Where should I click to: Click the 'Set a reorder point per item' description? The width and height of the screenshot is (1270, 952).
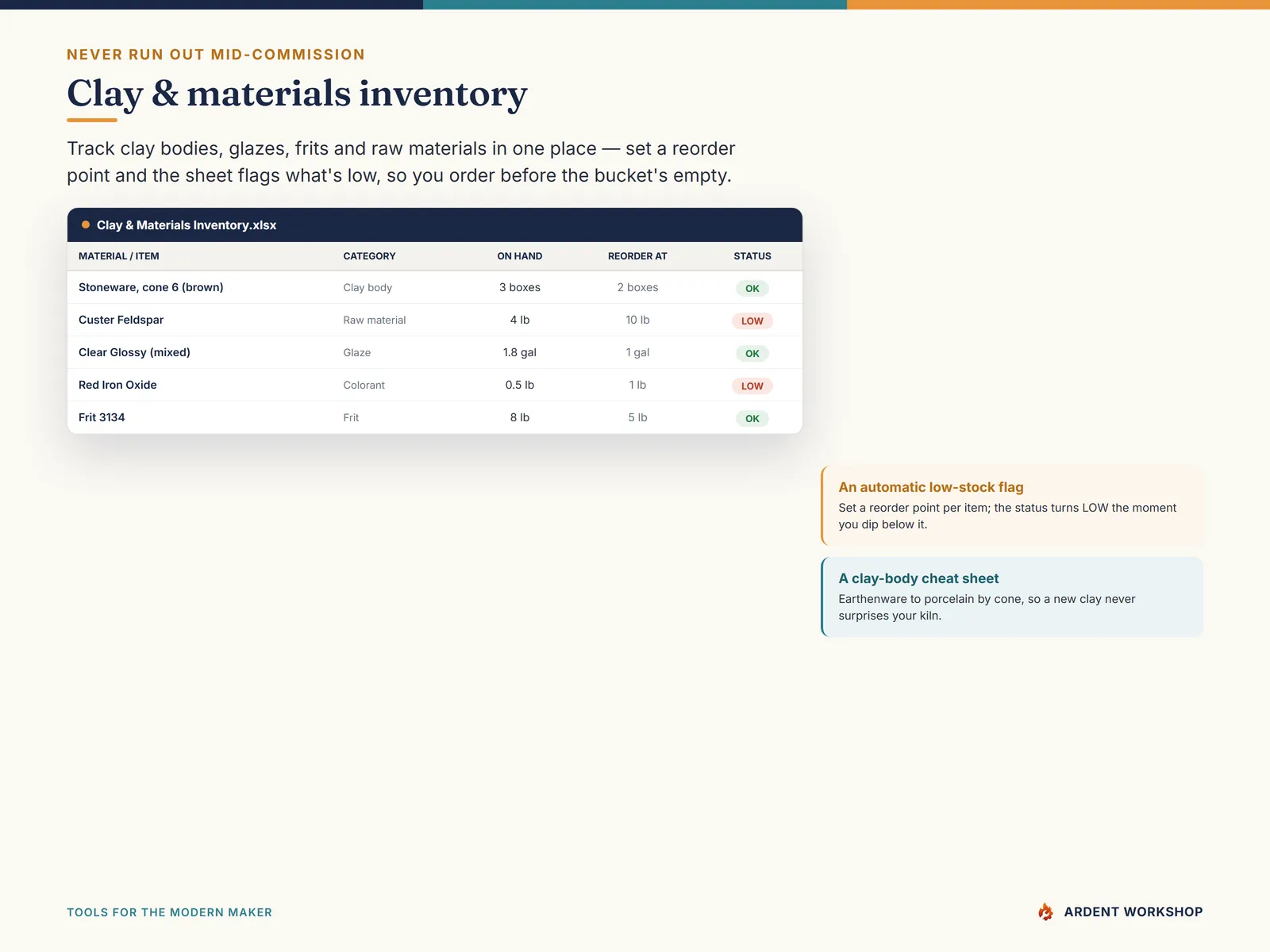point(1007,516)
